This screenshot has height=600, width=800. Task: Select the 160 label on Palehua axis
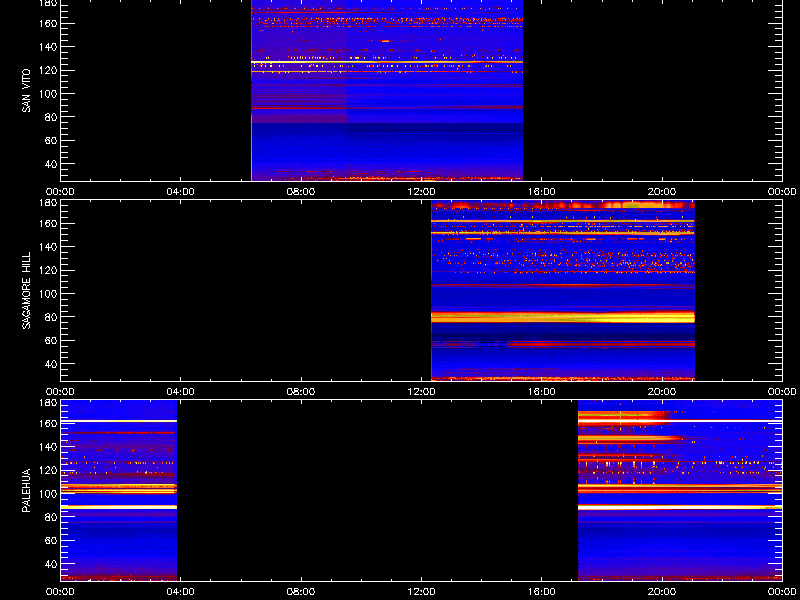pyautogui.click(x=49, y=423)
